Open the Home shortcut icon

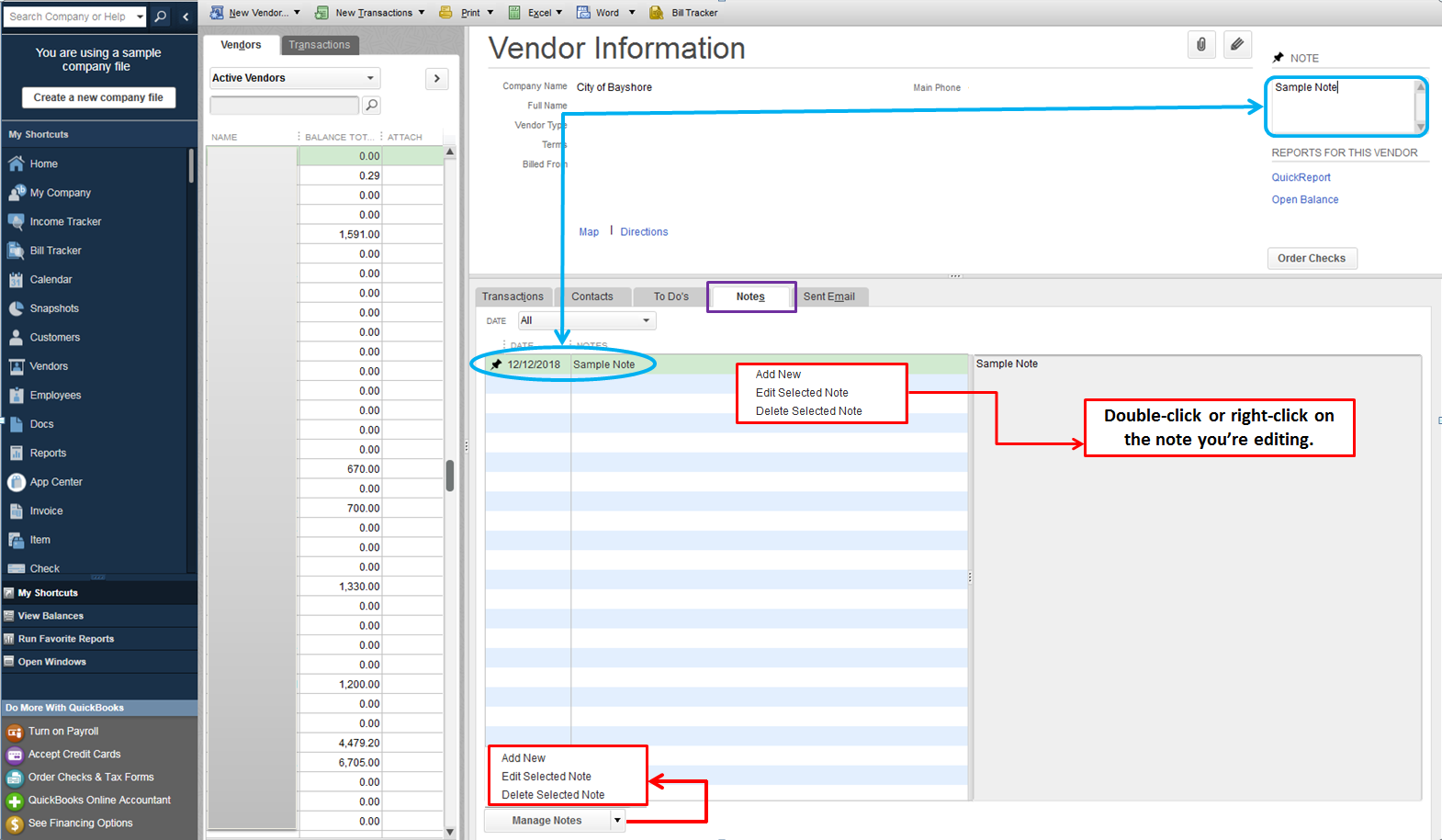point(17,163)
